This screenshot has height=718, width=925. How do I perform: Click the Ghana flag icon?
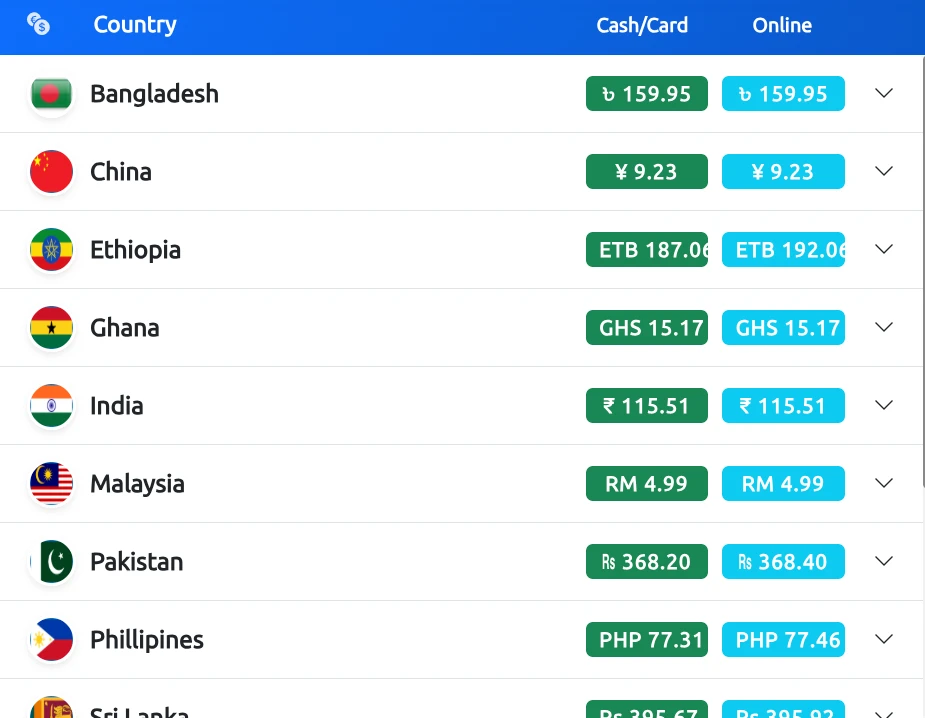[x=51, y=327]
